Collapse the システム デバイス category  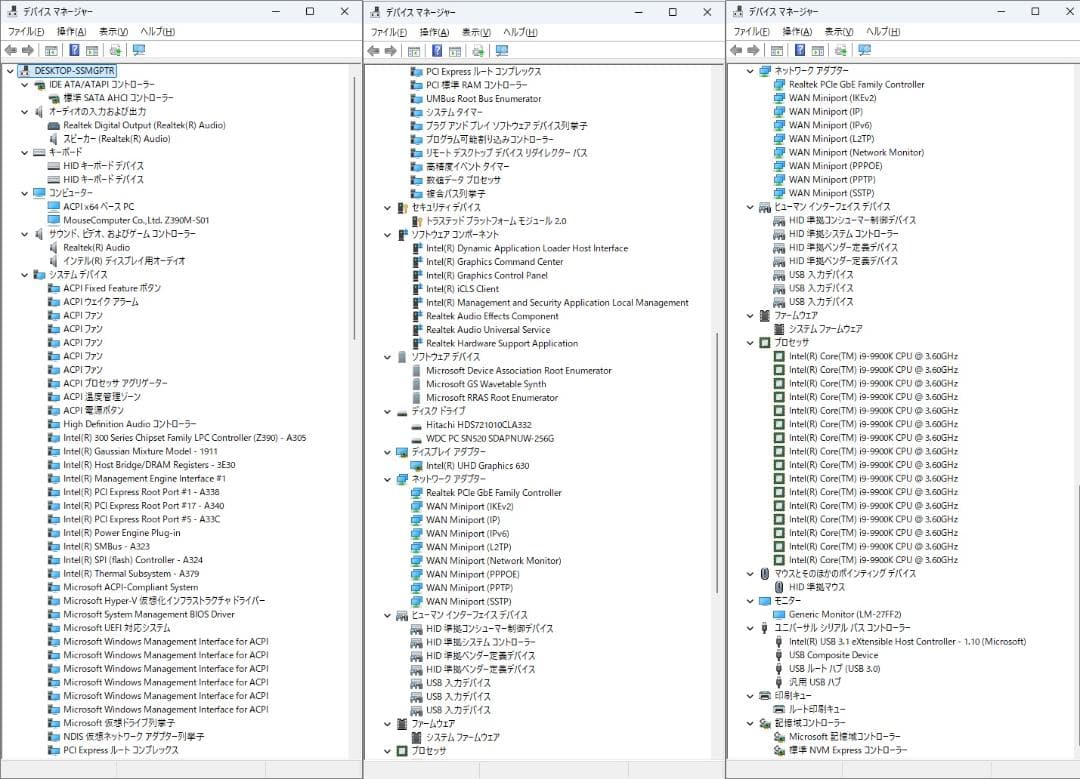click(x=24, y=274)
